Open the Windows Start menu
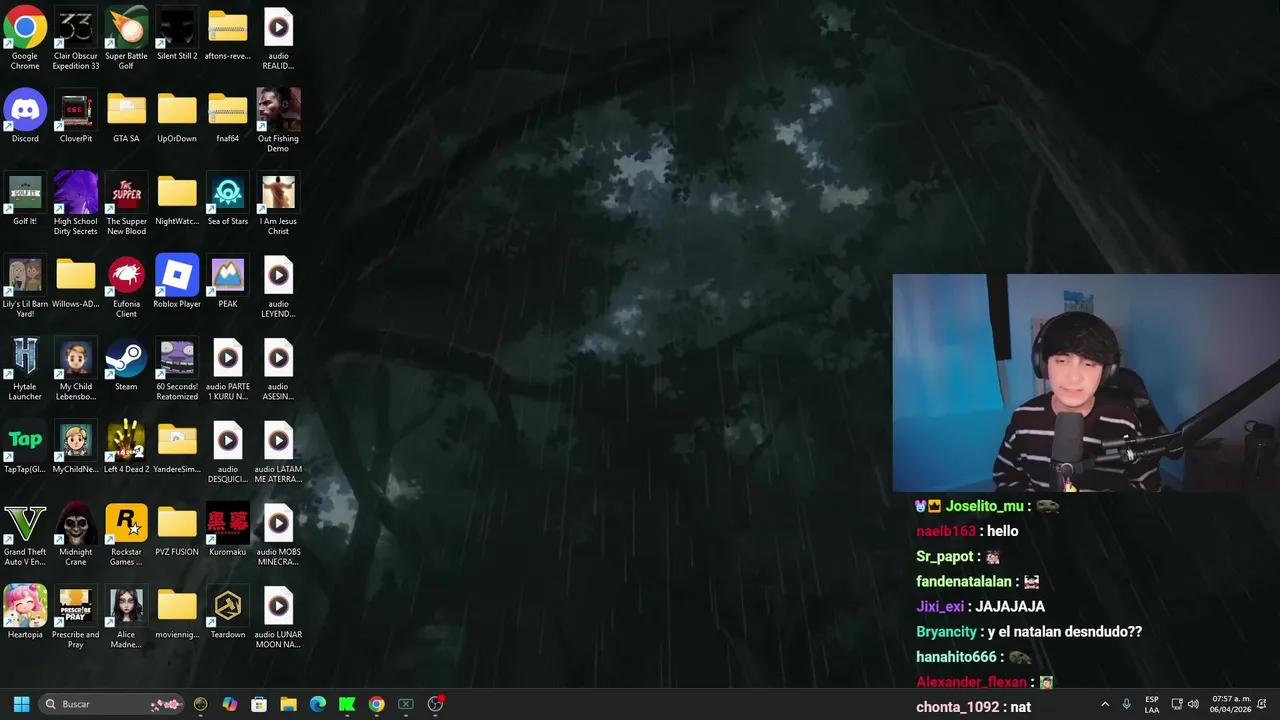The width and height of the screenshot is (1280, 720). pos(21,704)
